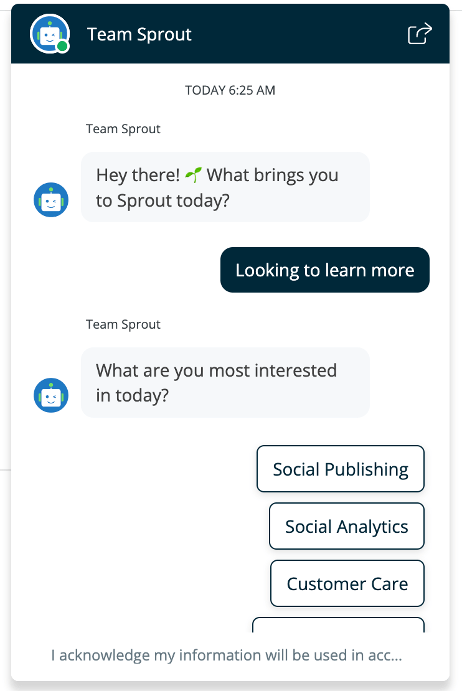This screenshot has height=692, width=462.
Task: Click the dark navy chat header bar
Action: [230, 34]
